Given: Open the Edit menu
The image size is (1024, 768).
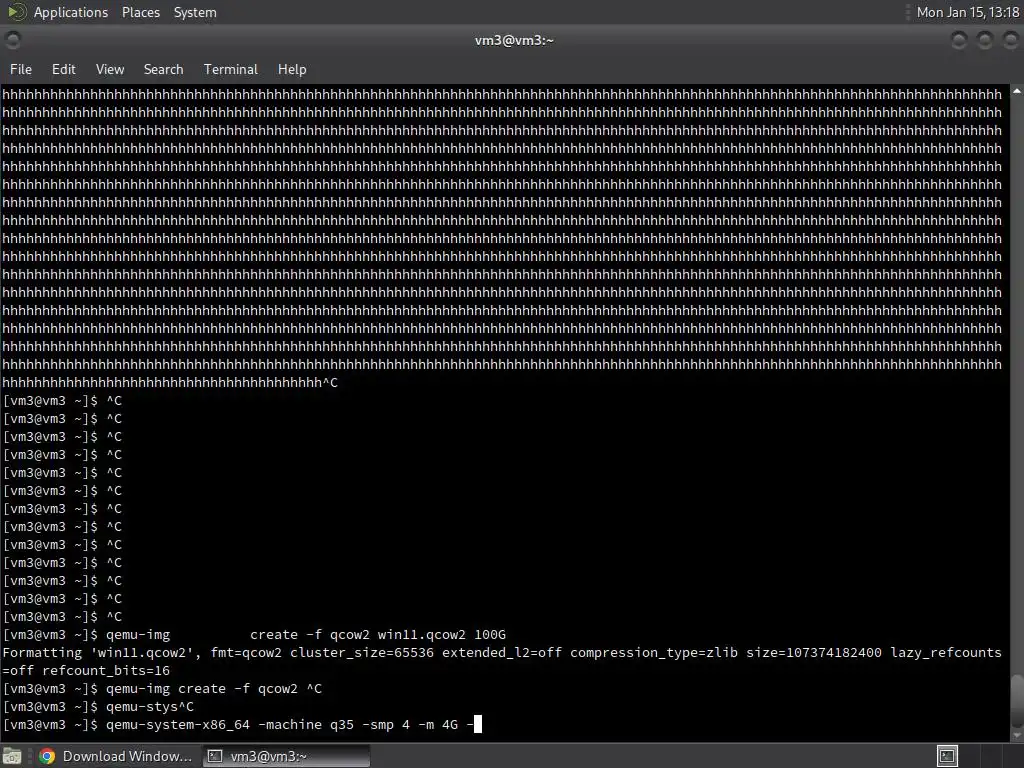Looking at the screenshot, I should click(x=63, y=69).
